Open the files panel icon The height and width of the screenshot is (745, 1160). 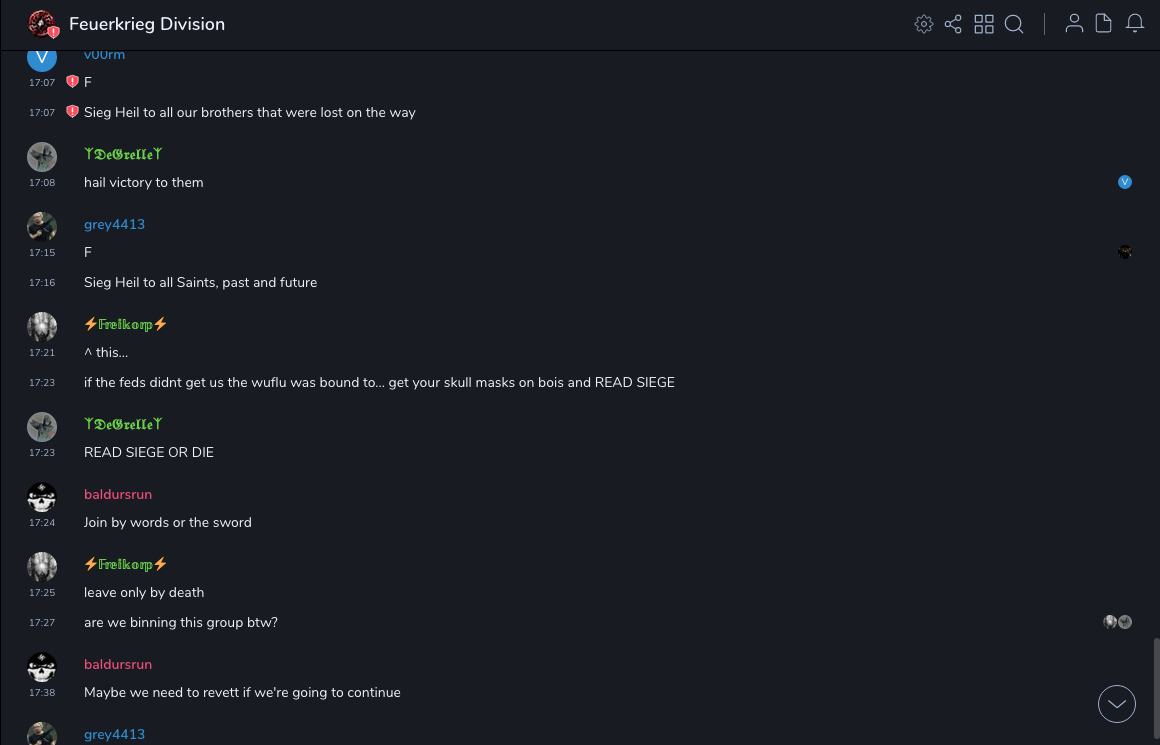[1104, 24]
